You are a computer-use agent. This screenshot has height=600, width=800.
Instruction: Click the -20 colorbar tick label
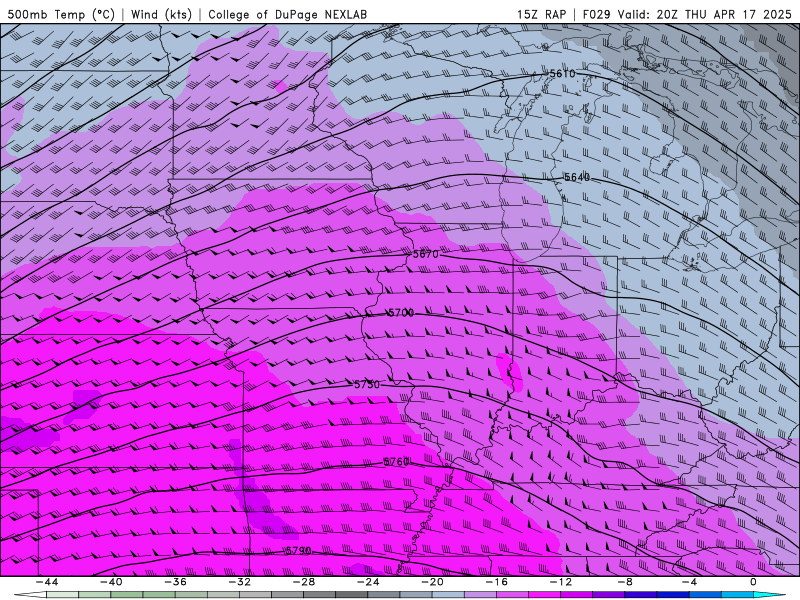tap(433, 582)
